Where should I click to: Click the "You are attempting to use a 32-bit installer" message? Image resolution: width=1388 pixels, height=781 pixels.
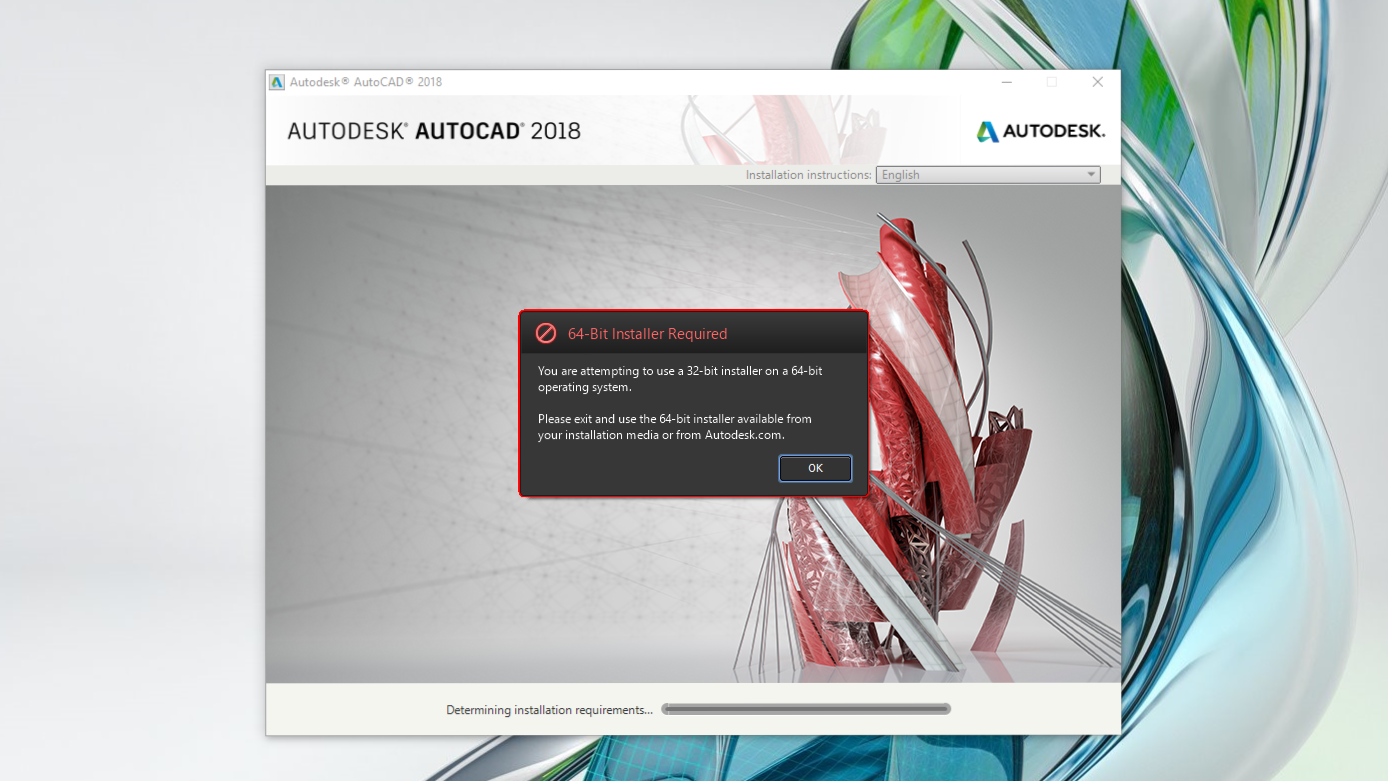pos(680,379)
